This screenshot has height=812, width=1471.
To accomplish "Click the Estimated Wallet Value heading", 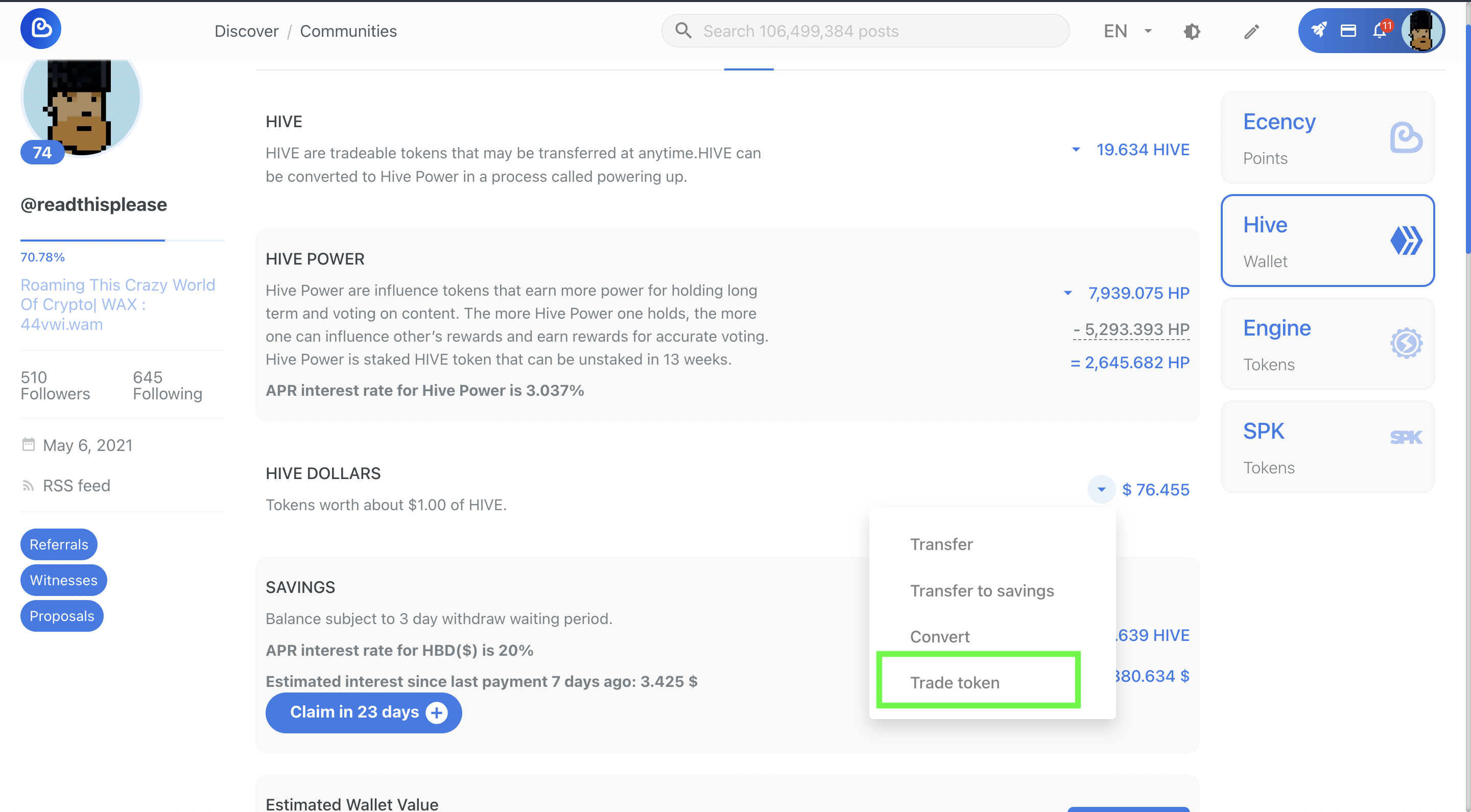I will 352,804.
